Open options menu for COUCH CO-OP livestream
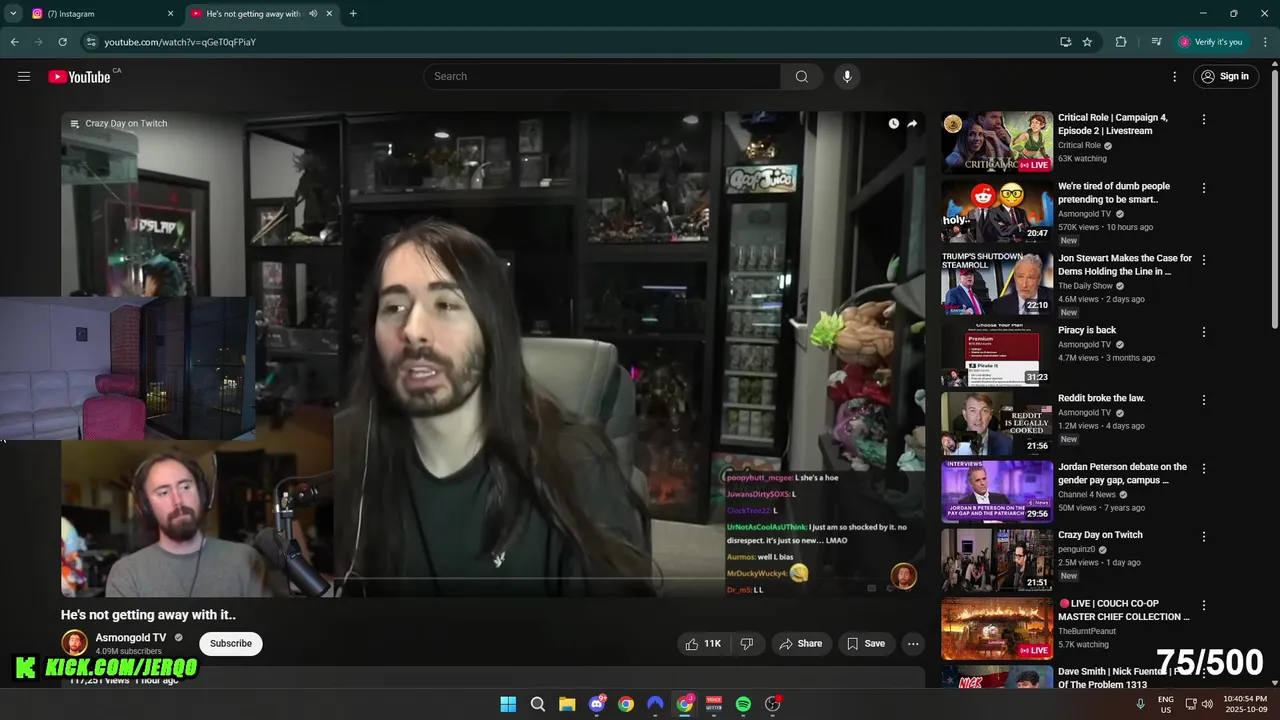Image resolution: width=1280 pixels, height=720 pixels. tap(1204, 605)
